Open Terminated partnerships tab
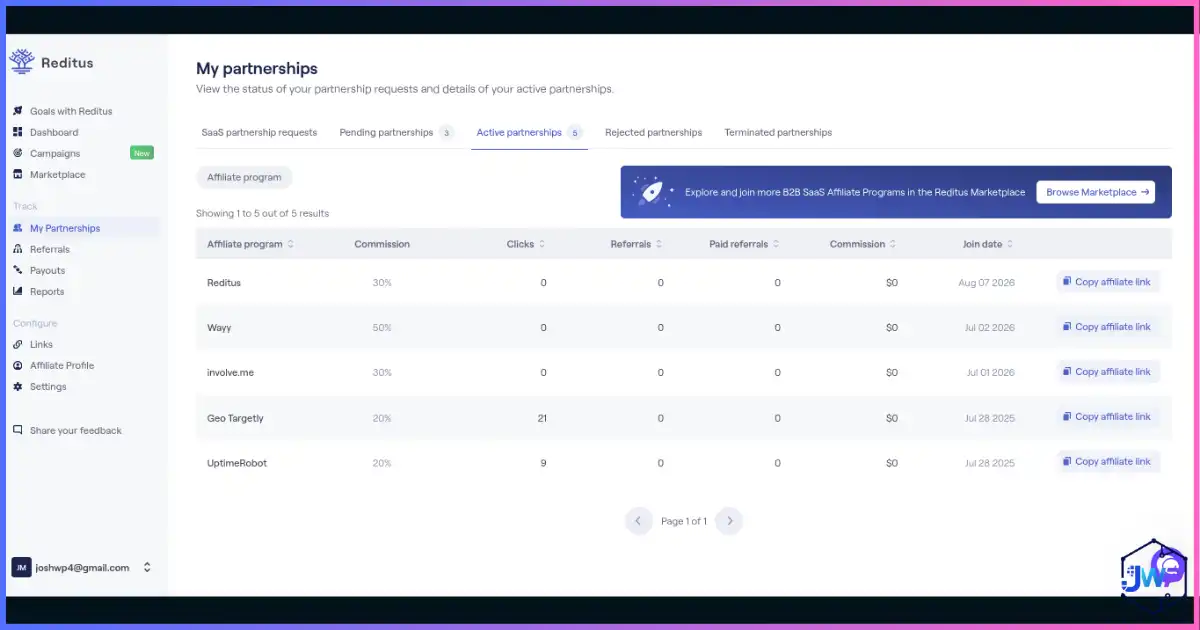The image size is (1200, 630). [x=778, y=132]
